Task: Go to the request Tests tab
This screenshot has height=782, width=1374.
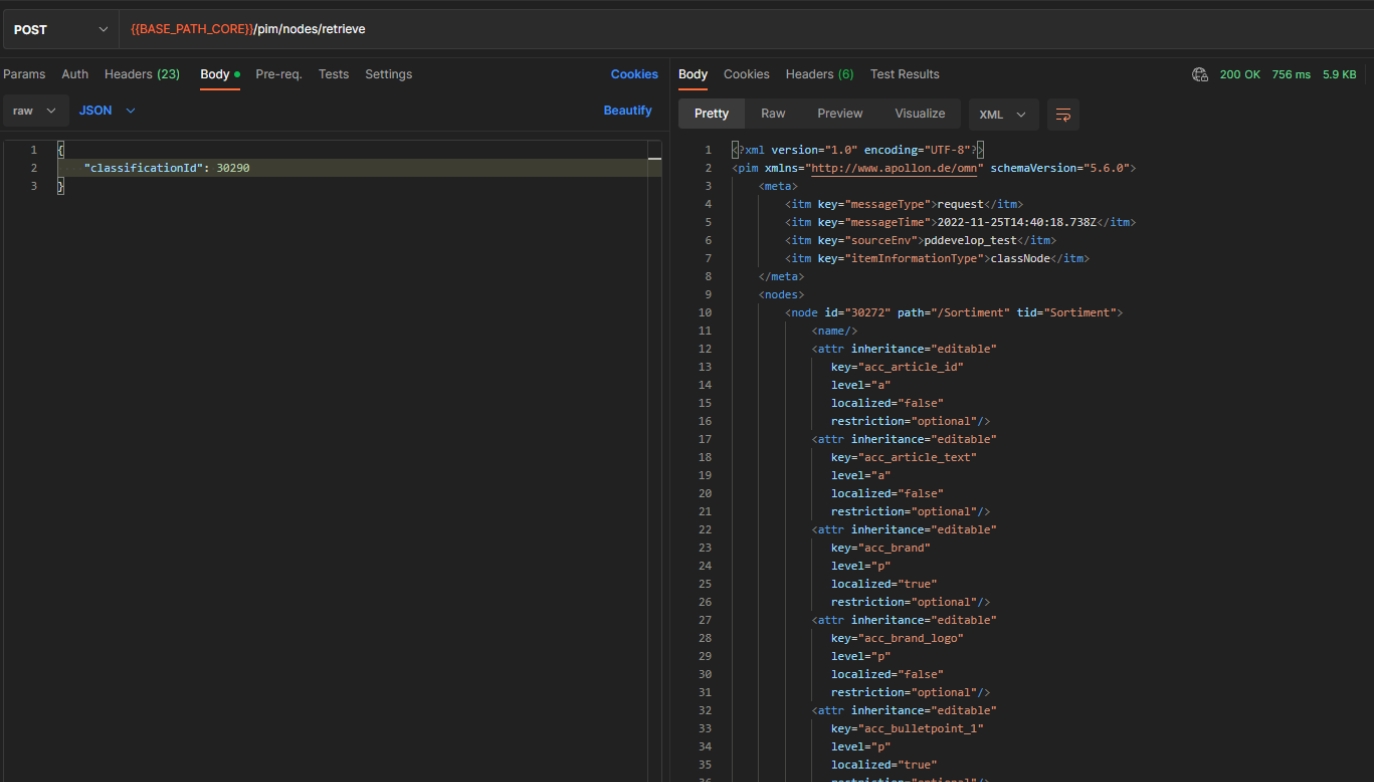Action: coord(333,74)
